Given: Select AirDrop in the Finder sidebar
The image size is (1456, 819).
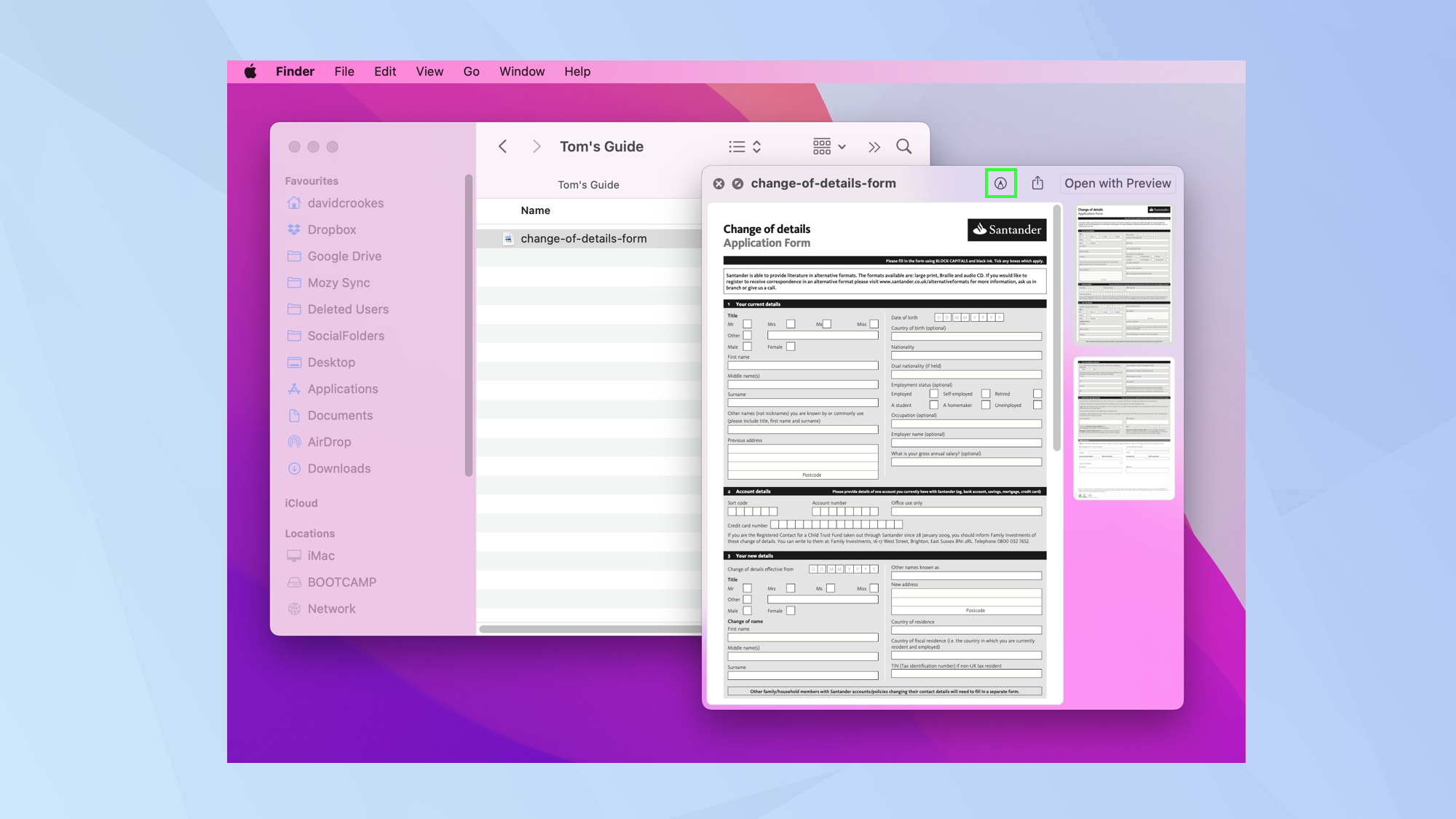Looking at the screenshot, I should [x=330, y=441].
